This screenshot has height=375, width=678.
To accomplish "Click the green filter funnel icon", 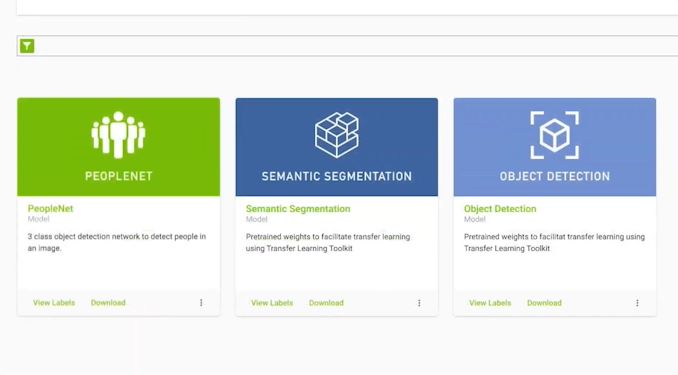I will (x=27, y=46).
